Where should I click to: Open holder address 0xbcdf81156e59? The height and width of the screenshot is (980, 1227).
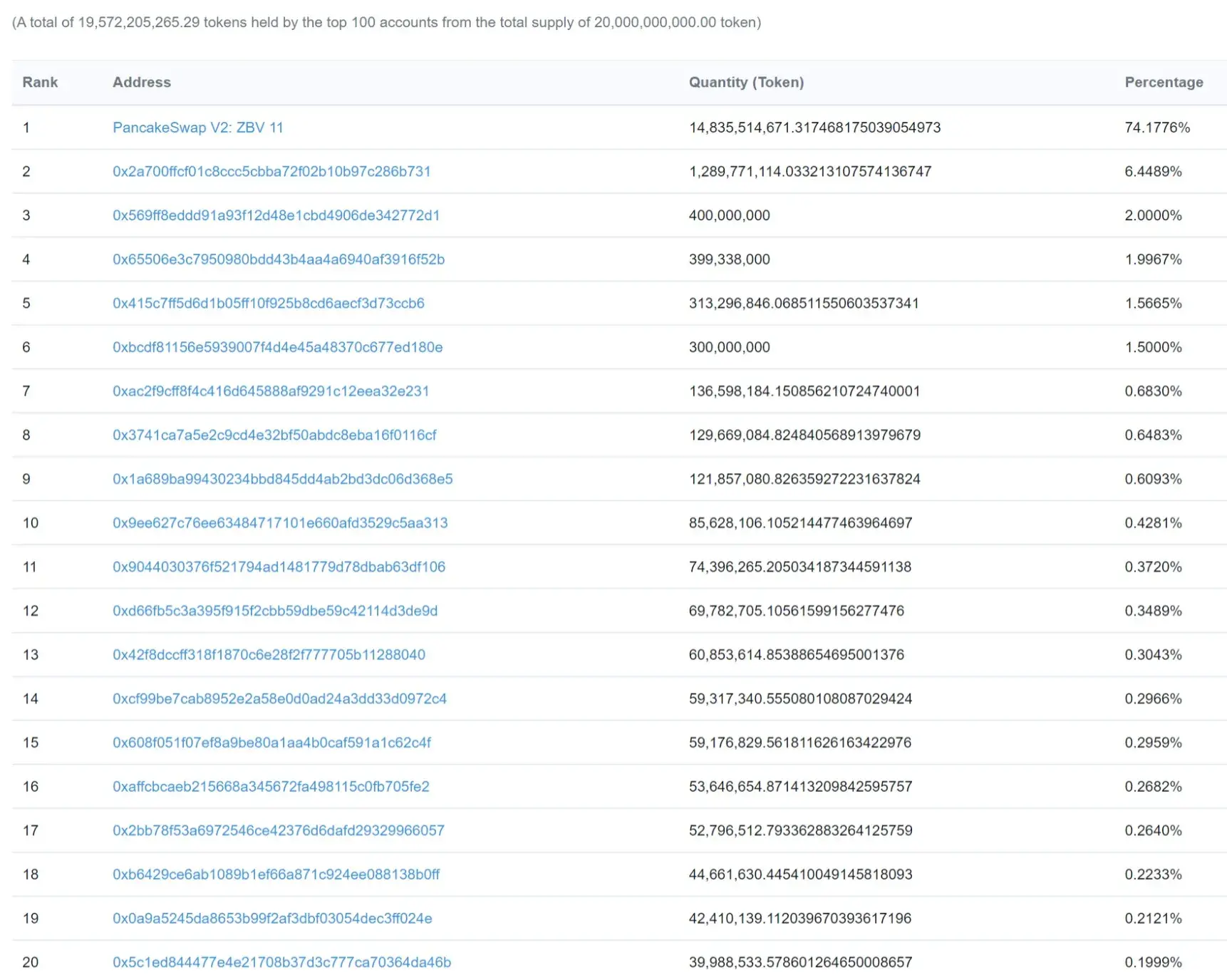(x=278, y=347)
